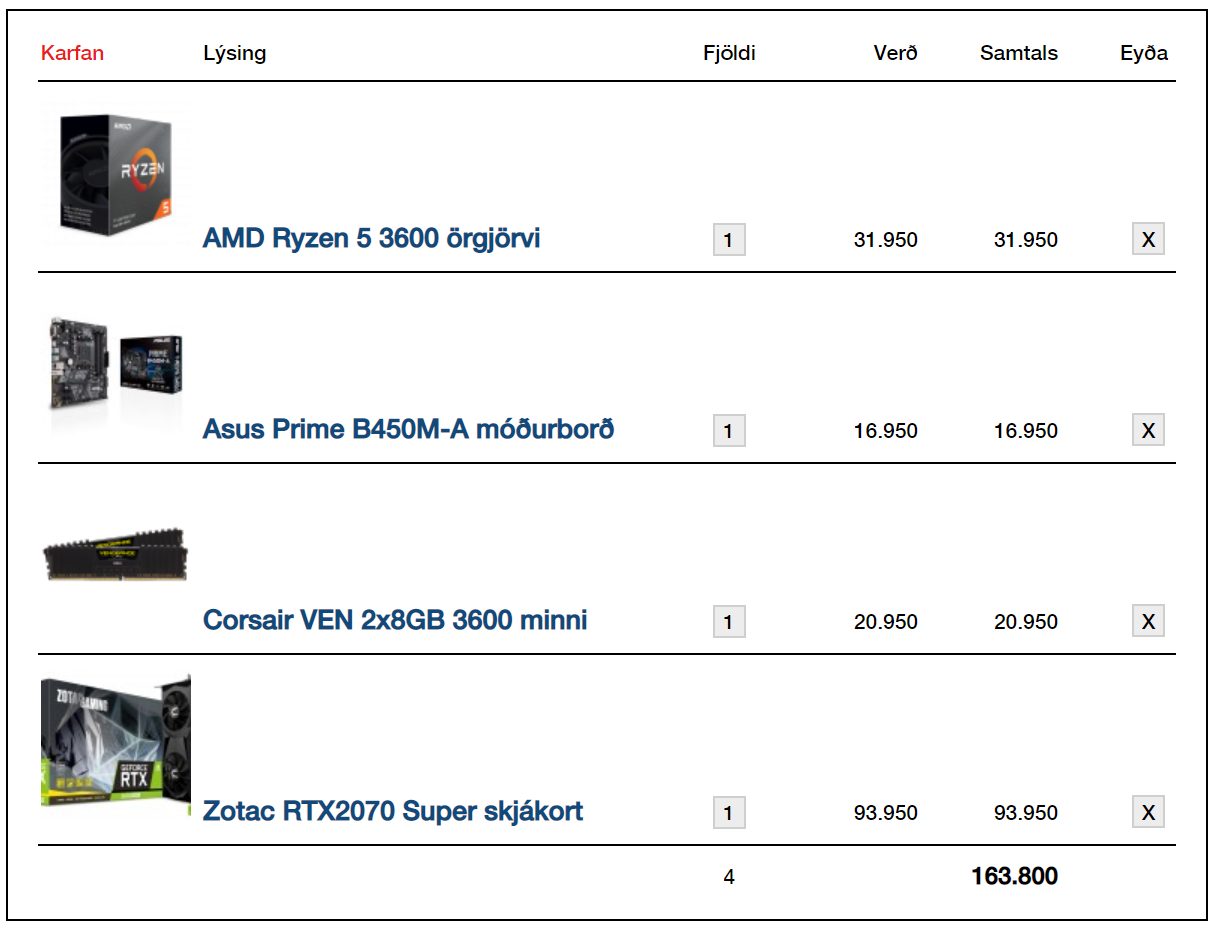Open Asus Prime B450M-A móðurborð link
This screenshot has height=927, width=1215.
coord(408,429)
